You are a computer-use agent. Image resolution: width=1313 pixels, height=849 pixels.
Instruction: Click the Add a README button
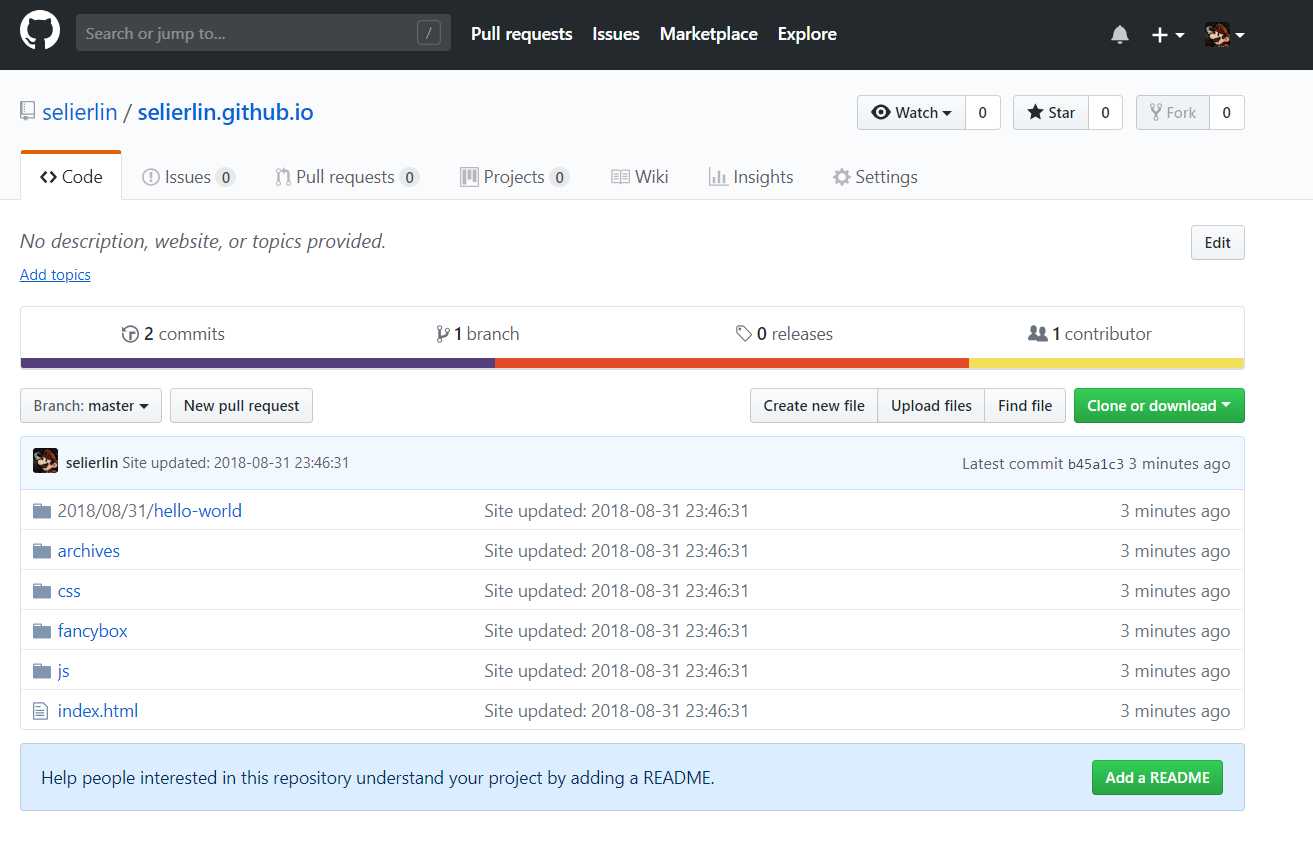point(1156,777)
